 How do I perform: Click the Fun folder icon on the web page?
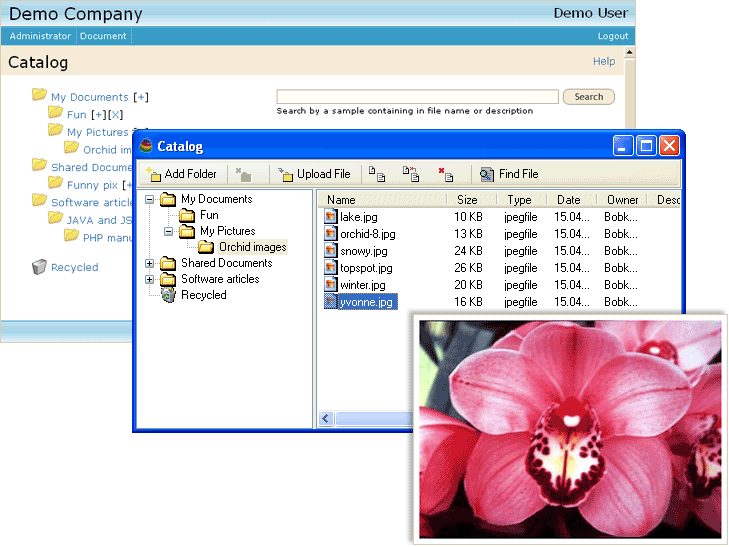(x=55, y=112)
